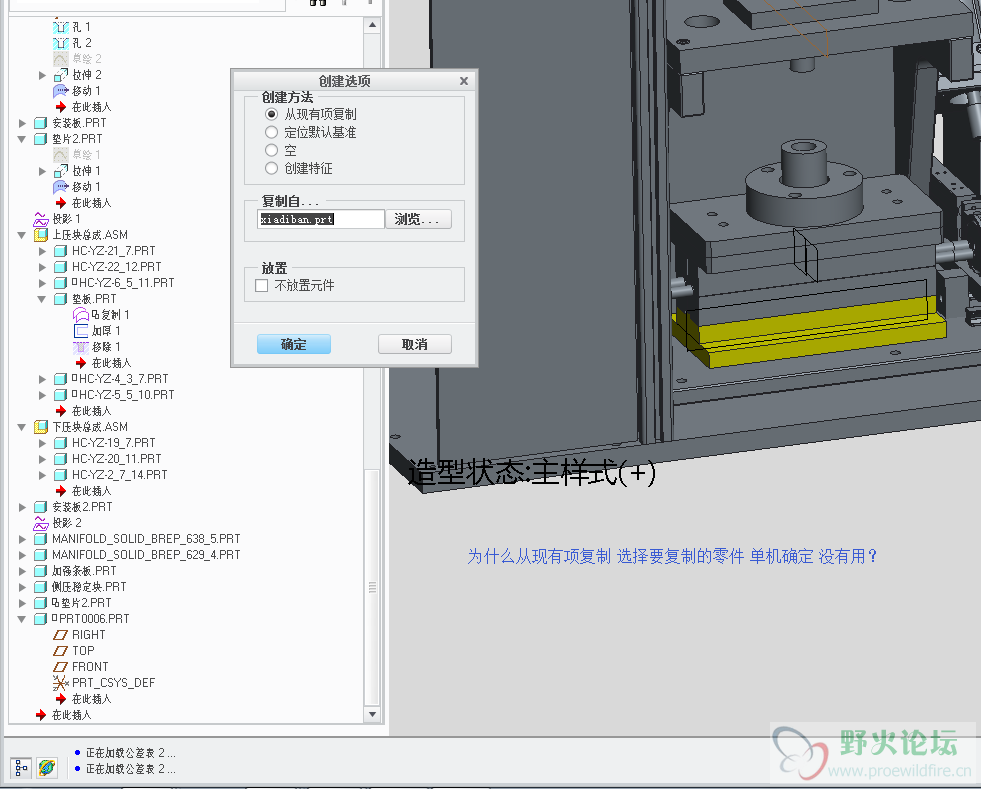Click the 安装板.PRT part icon
Screen dimensions: 981x789
[x=41, y=123]
